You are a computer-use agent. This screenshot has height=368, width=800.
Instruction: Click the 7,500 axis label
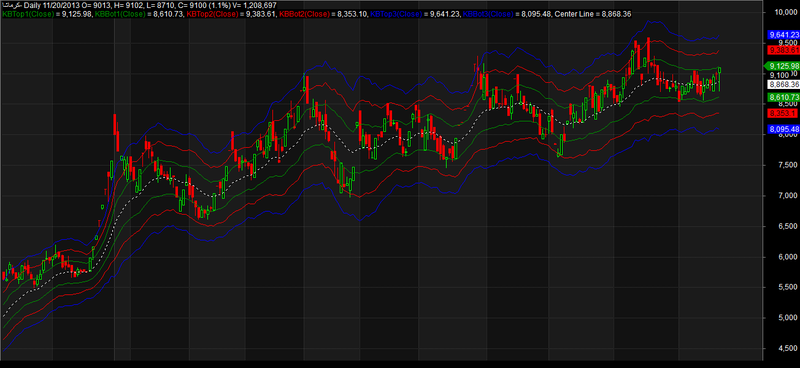pos(788,165)
